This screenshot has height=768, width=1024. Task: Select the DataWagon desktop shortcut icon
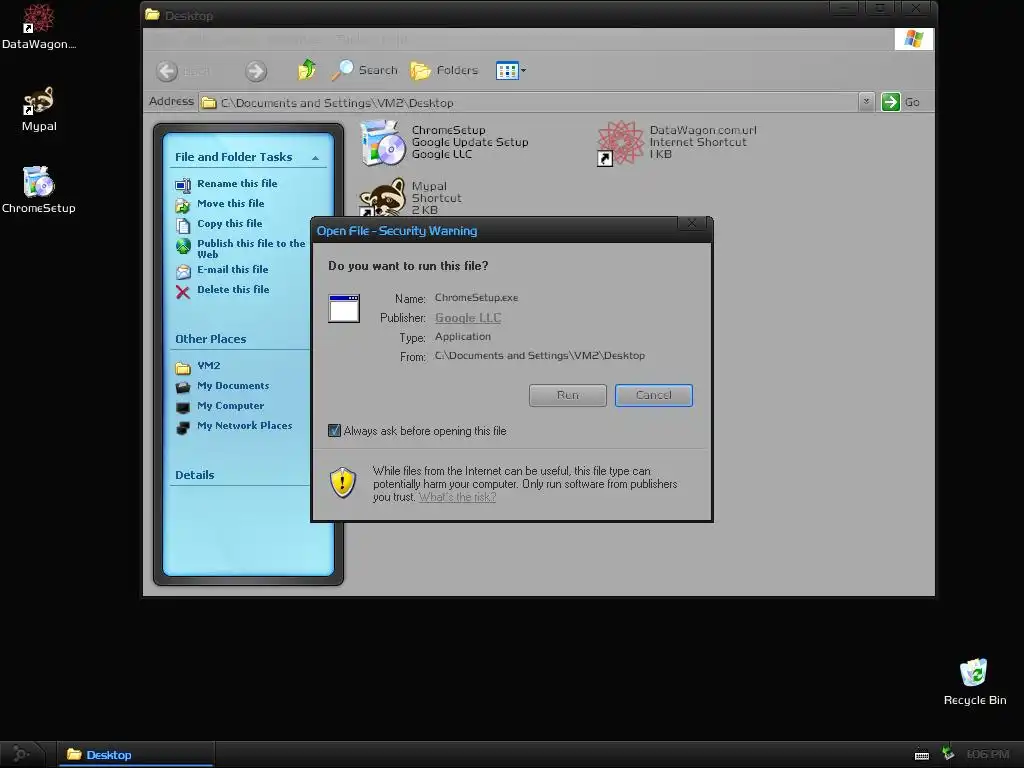pyautogui.click(x=39, y=27)
